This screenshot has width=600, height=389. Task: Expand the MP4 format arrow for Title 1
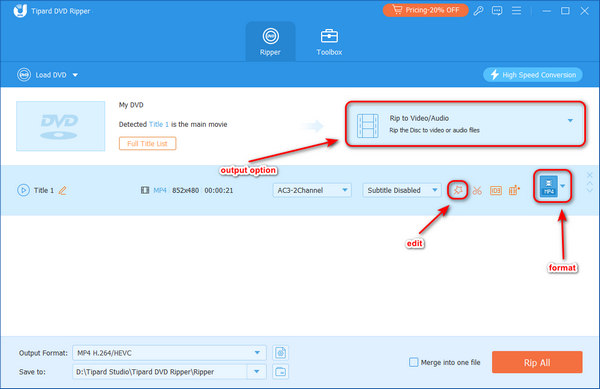coord(562,186)
